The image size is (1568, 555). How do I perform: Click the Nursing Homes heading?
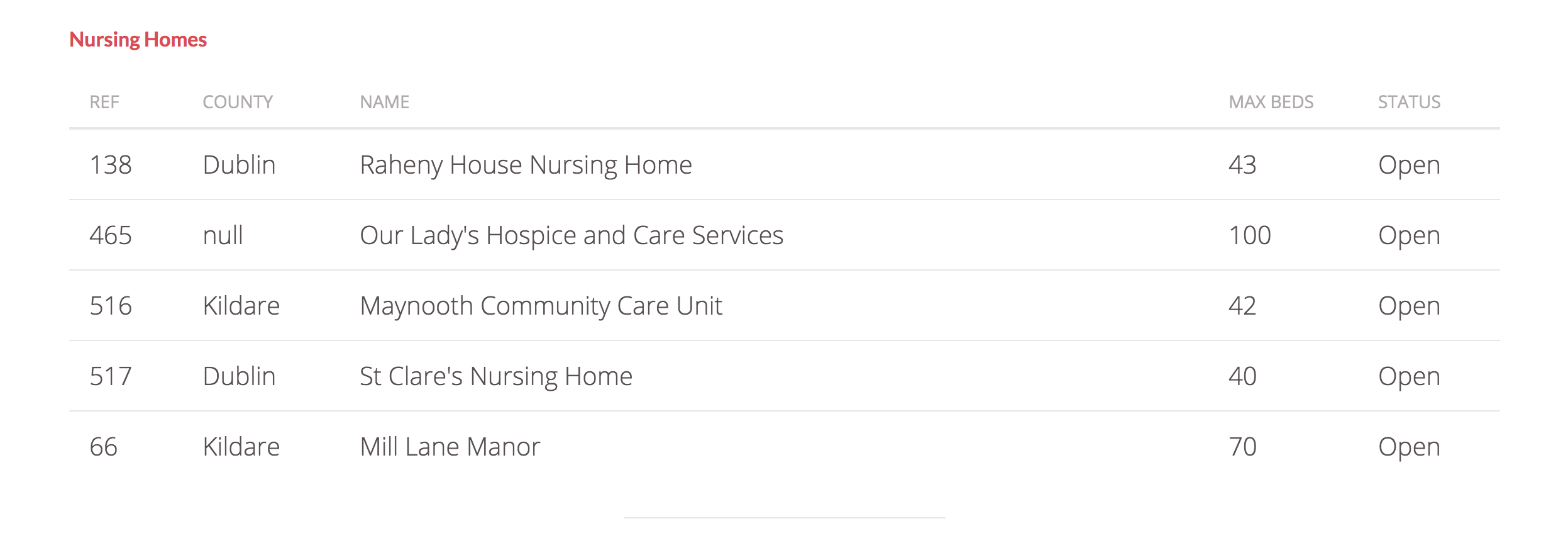[x=138, y=40]
